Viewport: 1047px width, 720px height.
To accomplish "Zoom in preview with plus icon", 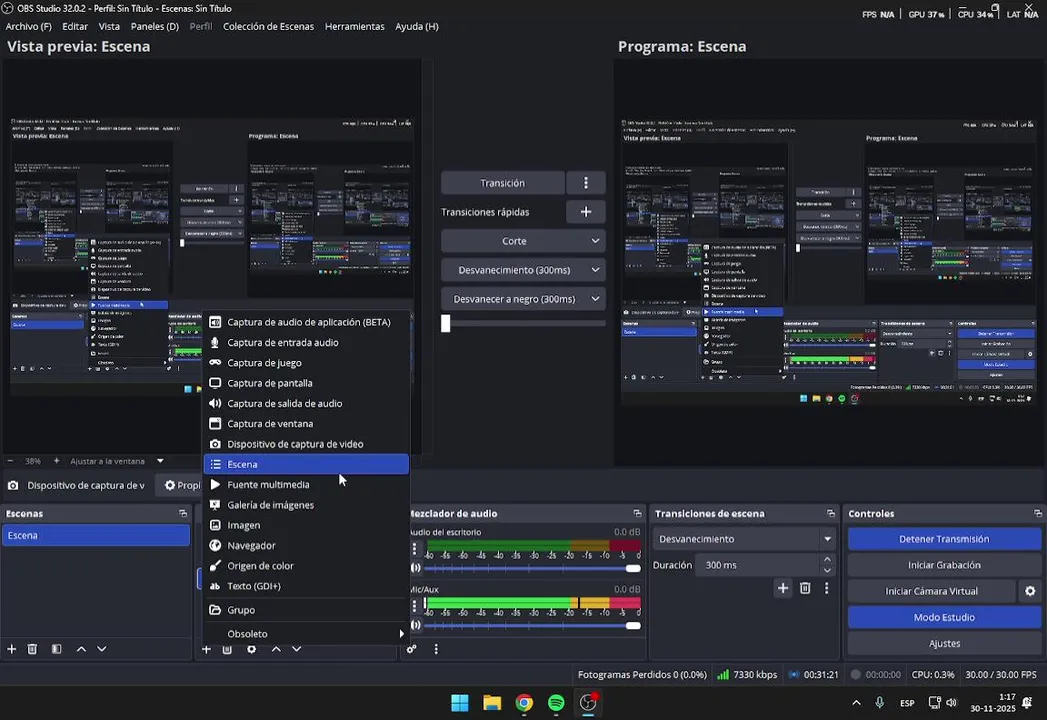I will [56, 461].
